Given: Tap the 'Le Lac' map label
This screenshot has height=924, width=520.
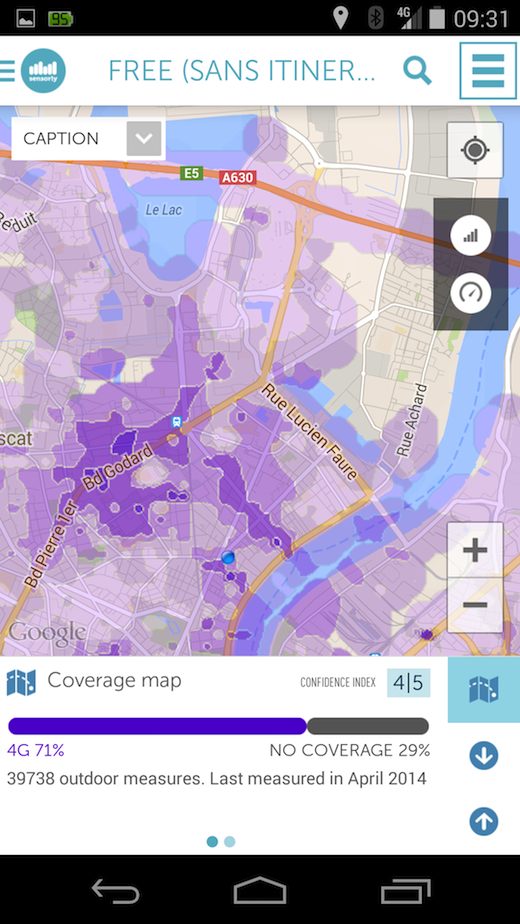Looking at the screenshot, I should click(163, 210).
